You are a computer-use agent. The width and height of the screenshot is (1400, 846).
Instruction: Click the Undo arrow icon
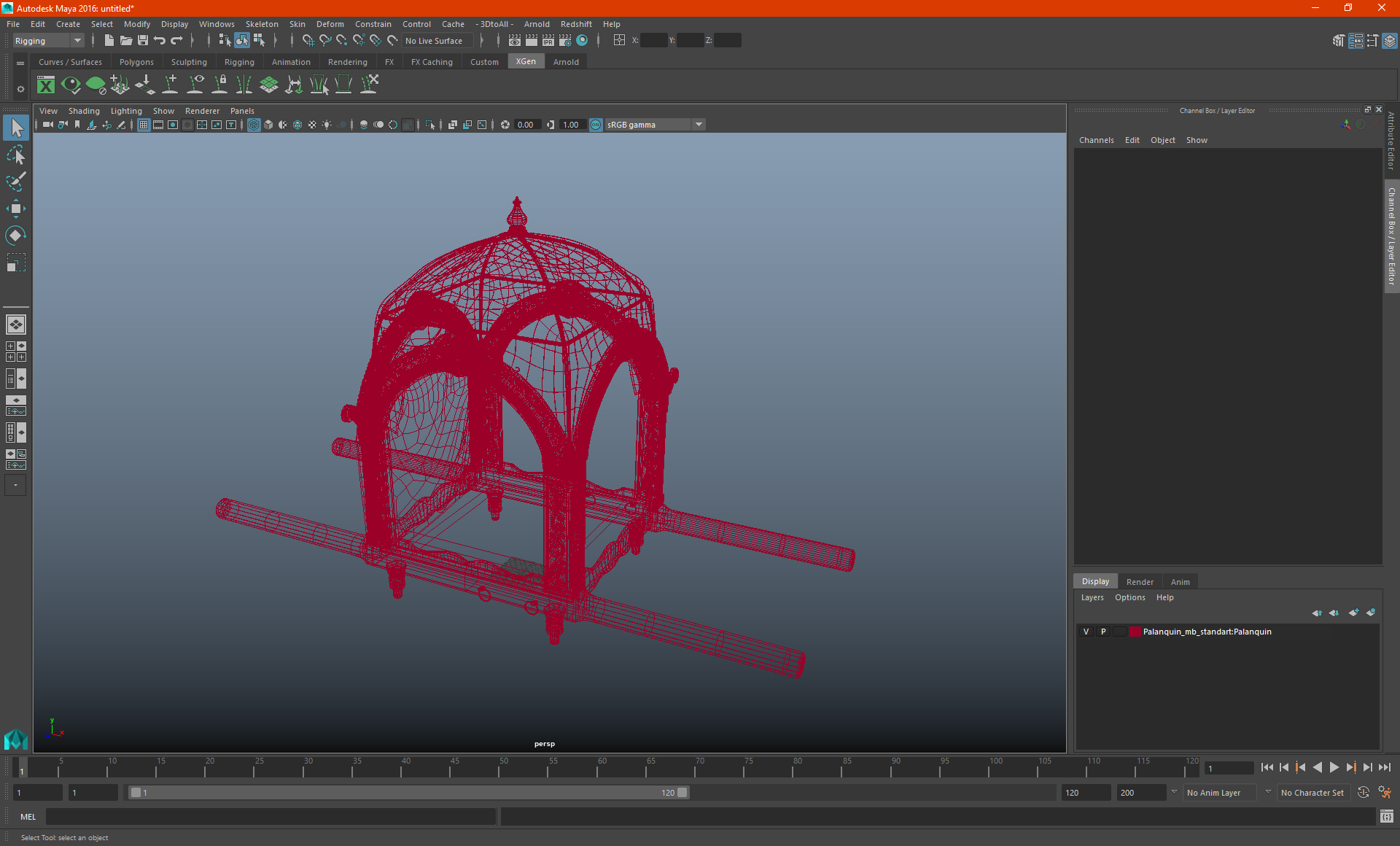160,41
